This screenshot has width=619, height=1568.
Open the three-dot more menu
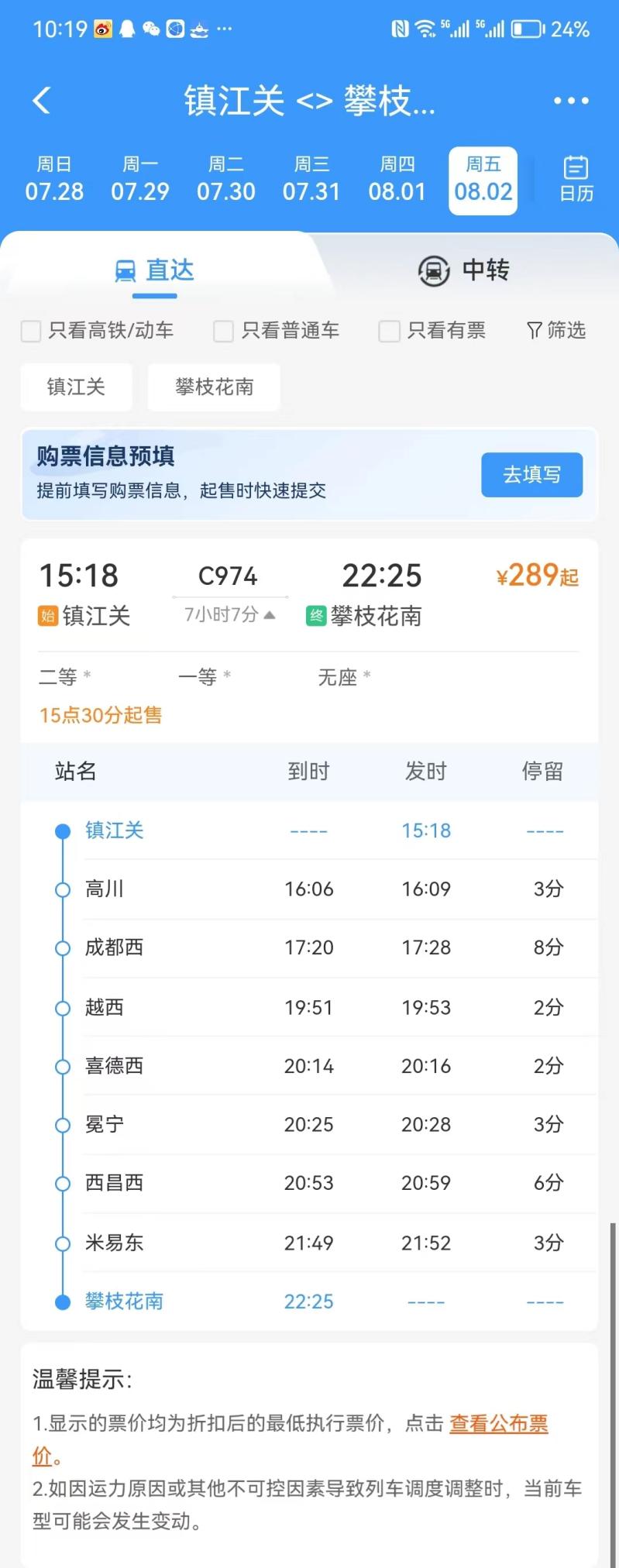coord(571,101)
